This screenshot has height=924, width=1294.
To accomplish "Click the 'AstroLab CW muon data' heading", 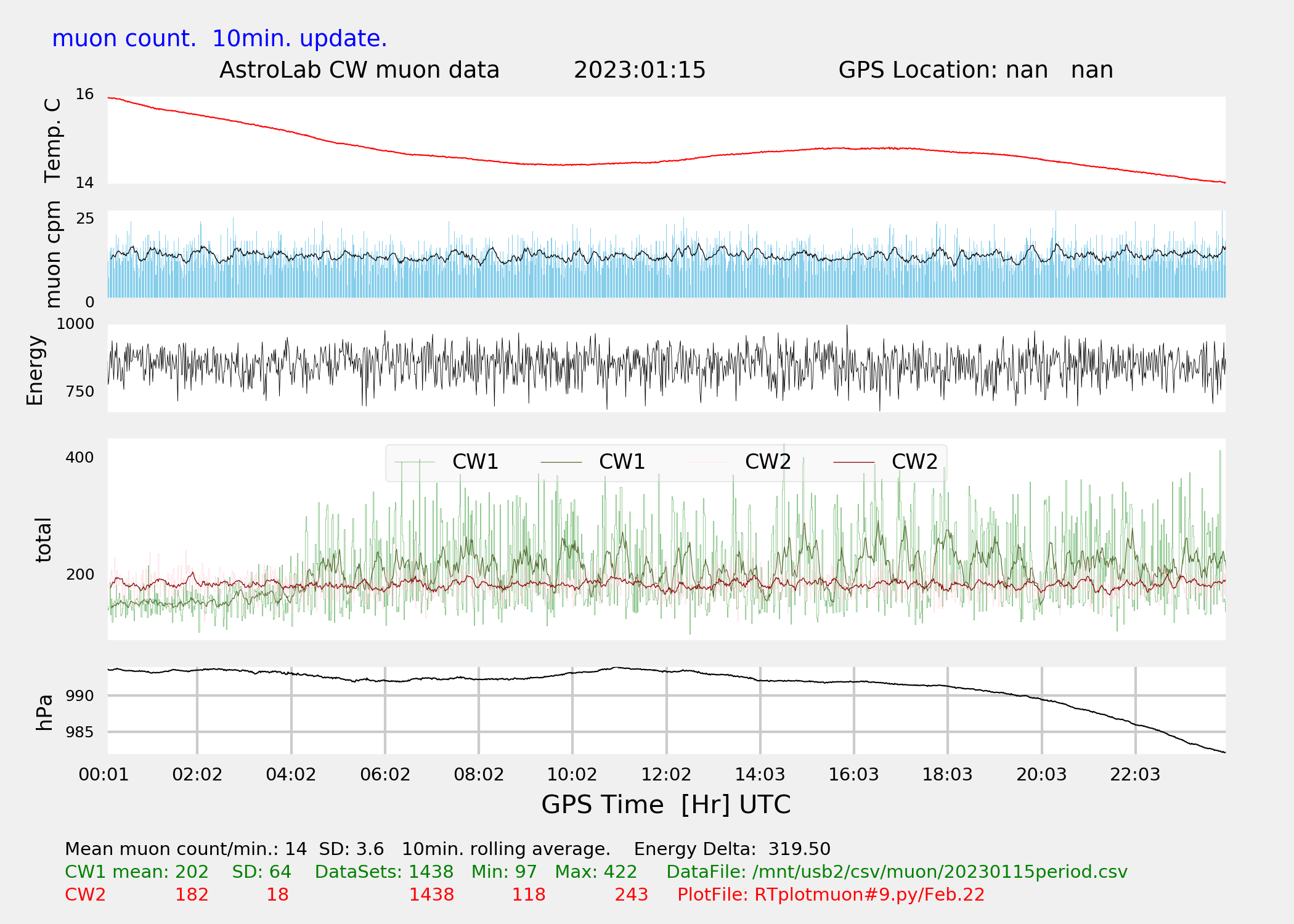I will point(359,70).
